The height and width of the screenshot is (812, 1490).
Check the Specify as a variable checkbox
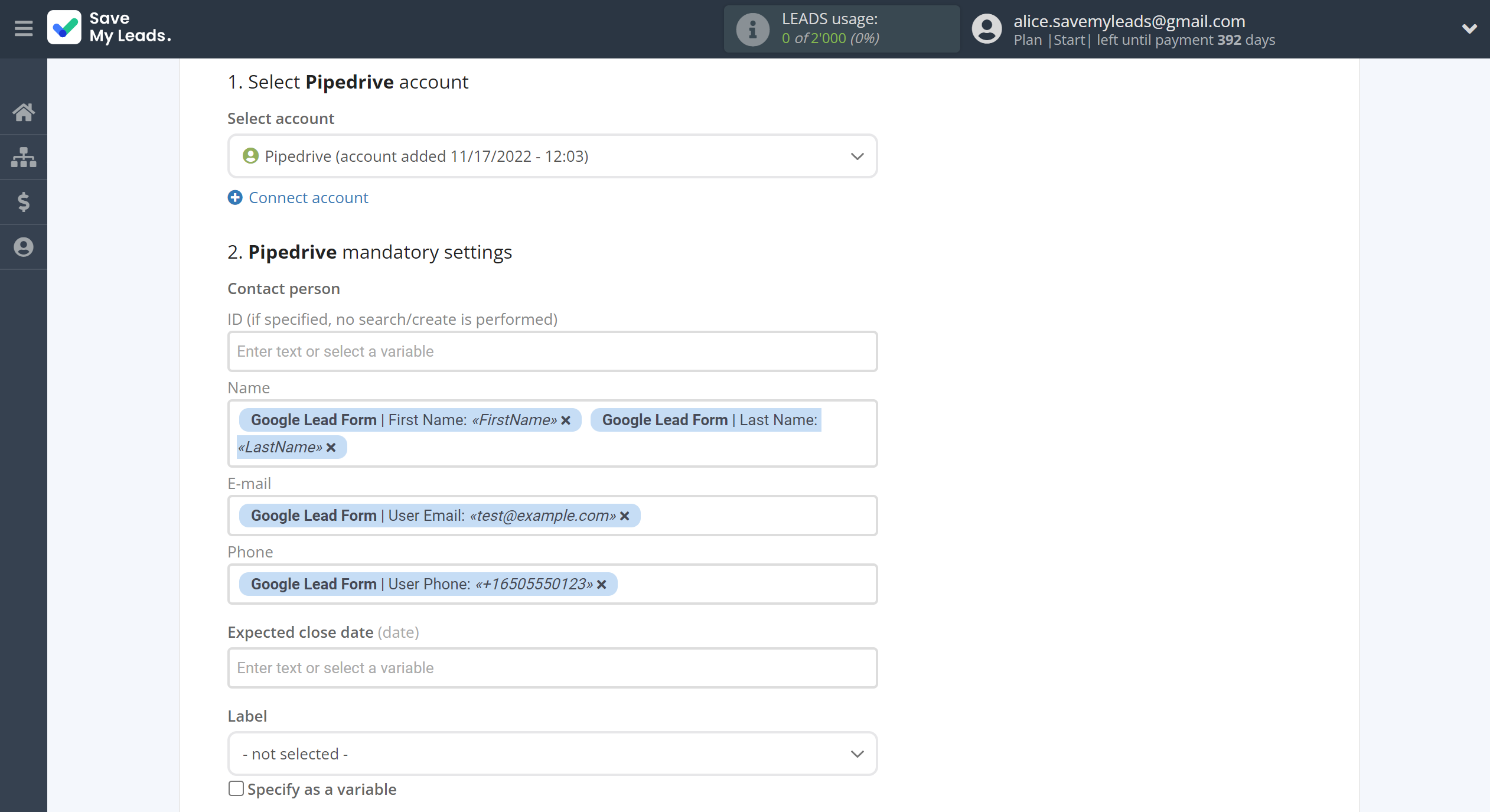[236, 788]
